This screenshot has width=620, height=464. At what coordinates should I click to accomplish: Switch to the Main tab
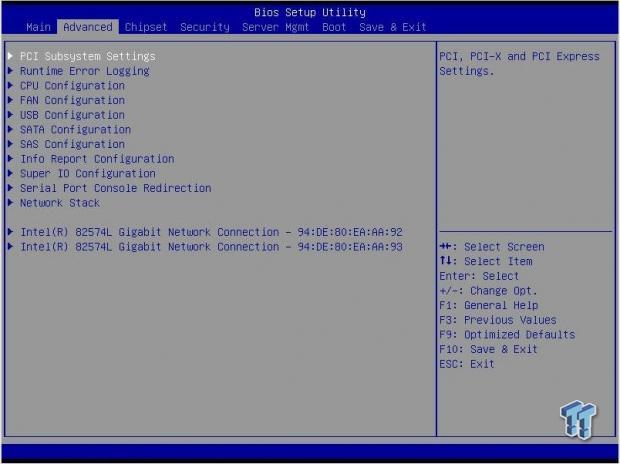38,27
